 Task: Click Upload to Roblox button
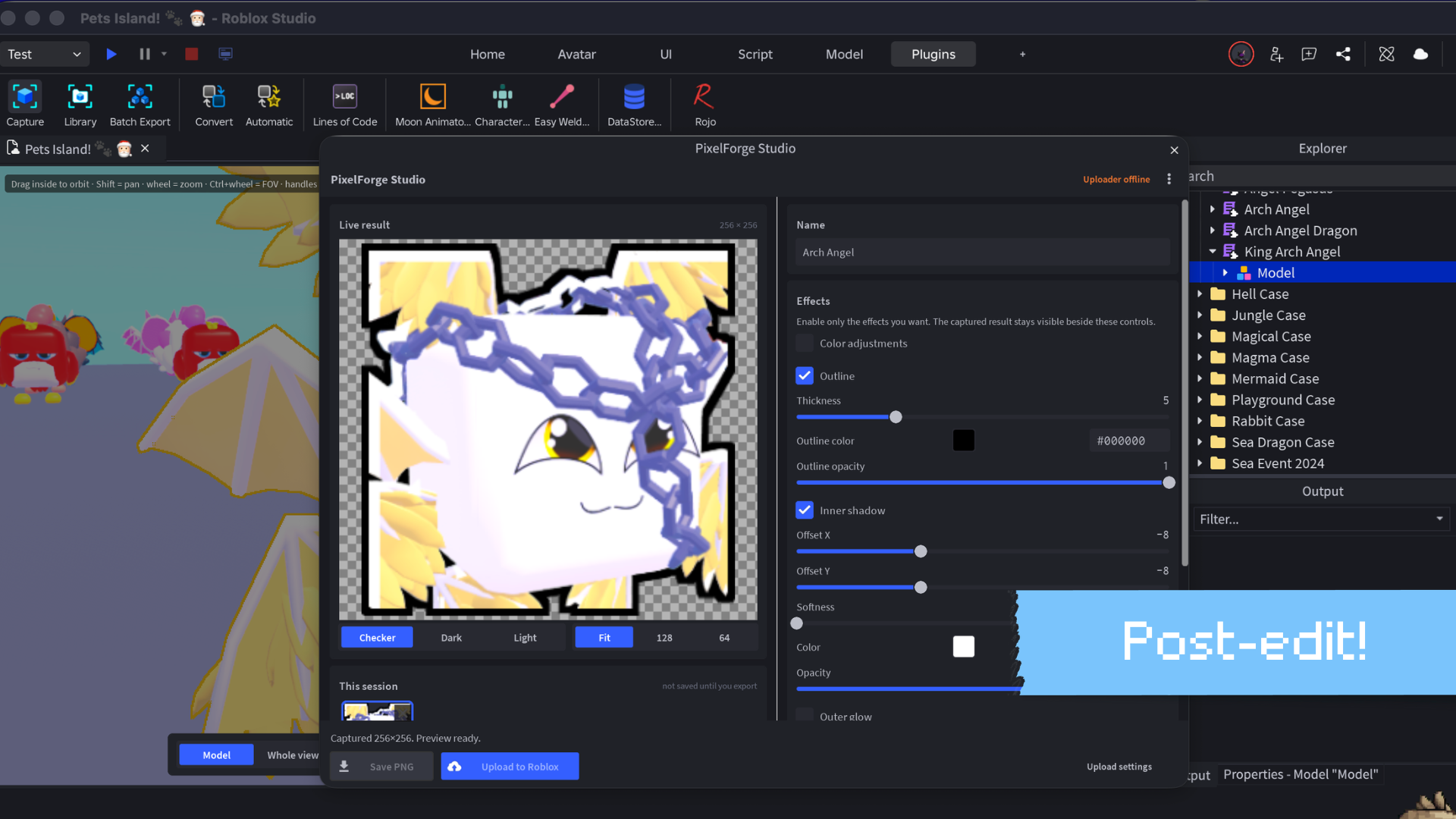(510, 767)
